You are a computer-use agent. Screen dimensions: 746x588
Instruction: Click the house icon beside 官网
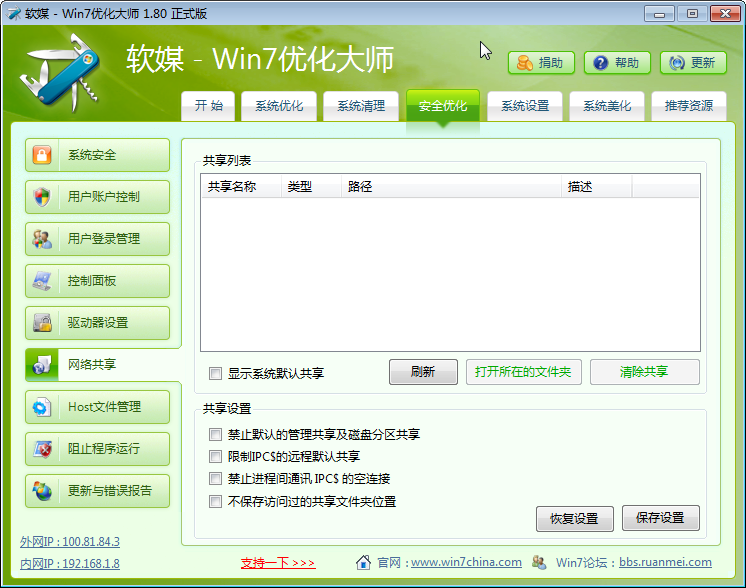tap(363, 562)
